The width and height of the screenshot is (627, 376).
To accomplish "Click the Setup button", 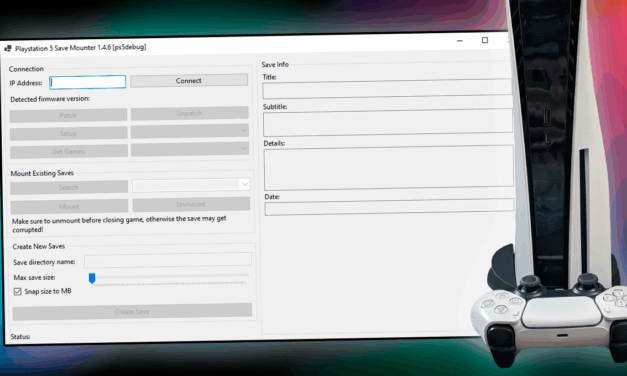I will (x=69, y=133).
